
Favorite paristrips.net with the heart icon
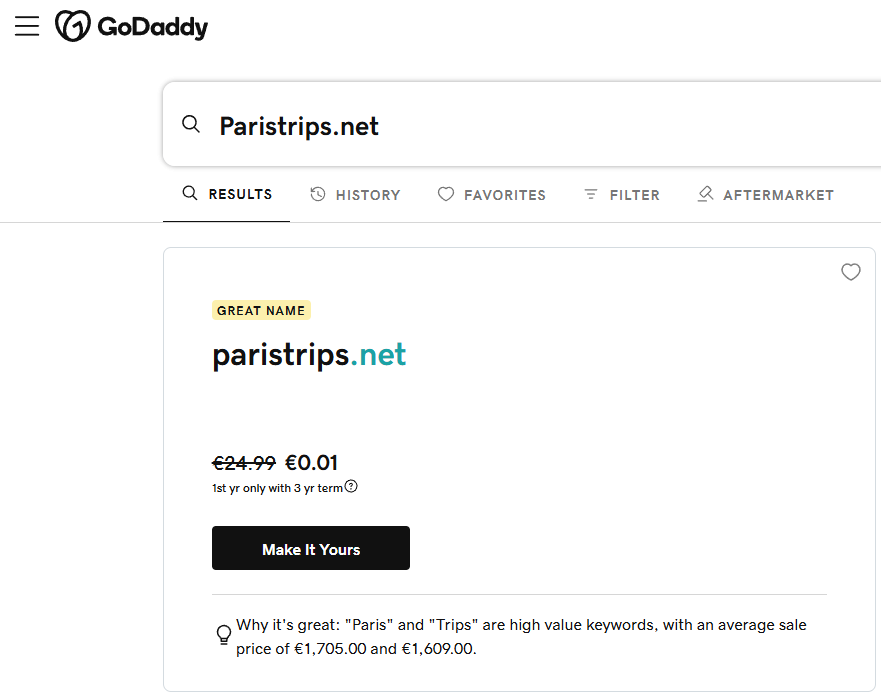[x=851, y=272]
